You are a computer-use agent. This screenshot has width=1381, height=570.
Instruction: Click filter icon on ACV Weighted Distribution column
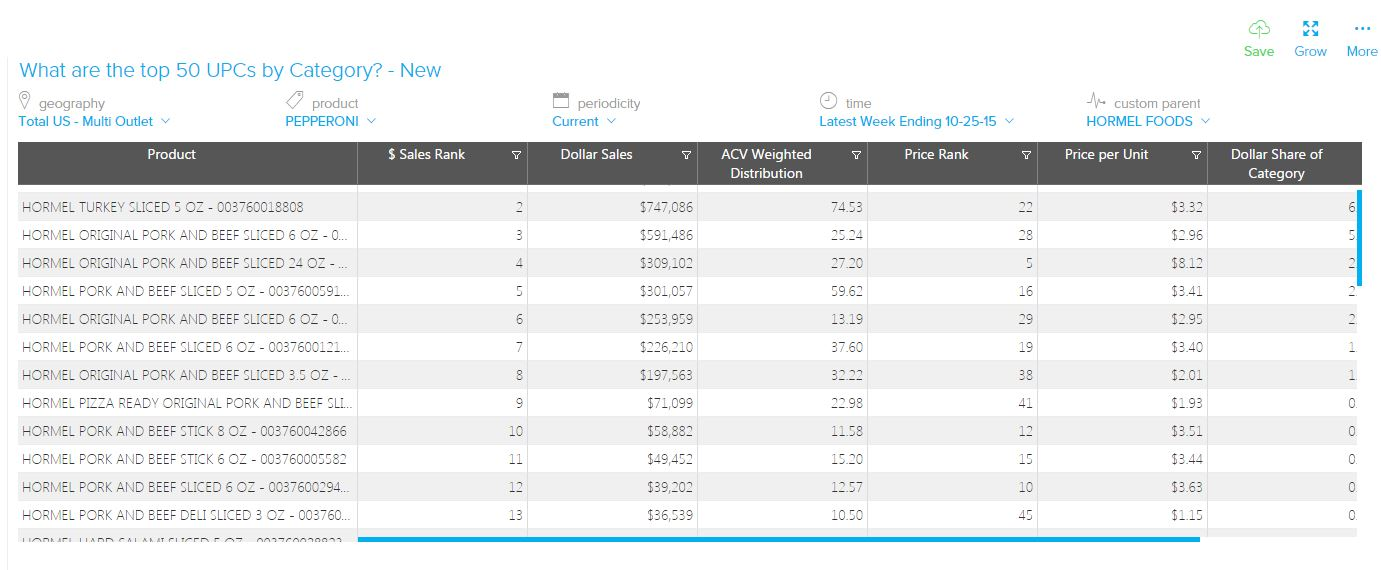(856, 155)
